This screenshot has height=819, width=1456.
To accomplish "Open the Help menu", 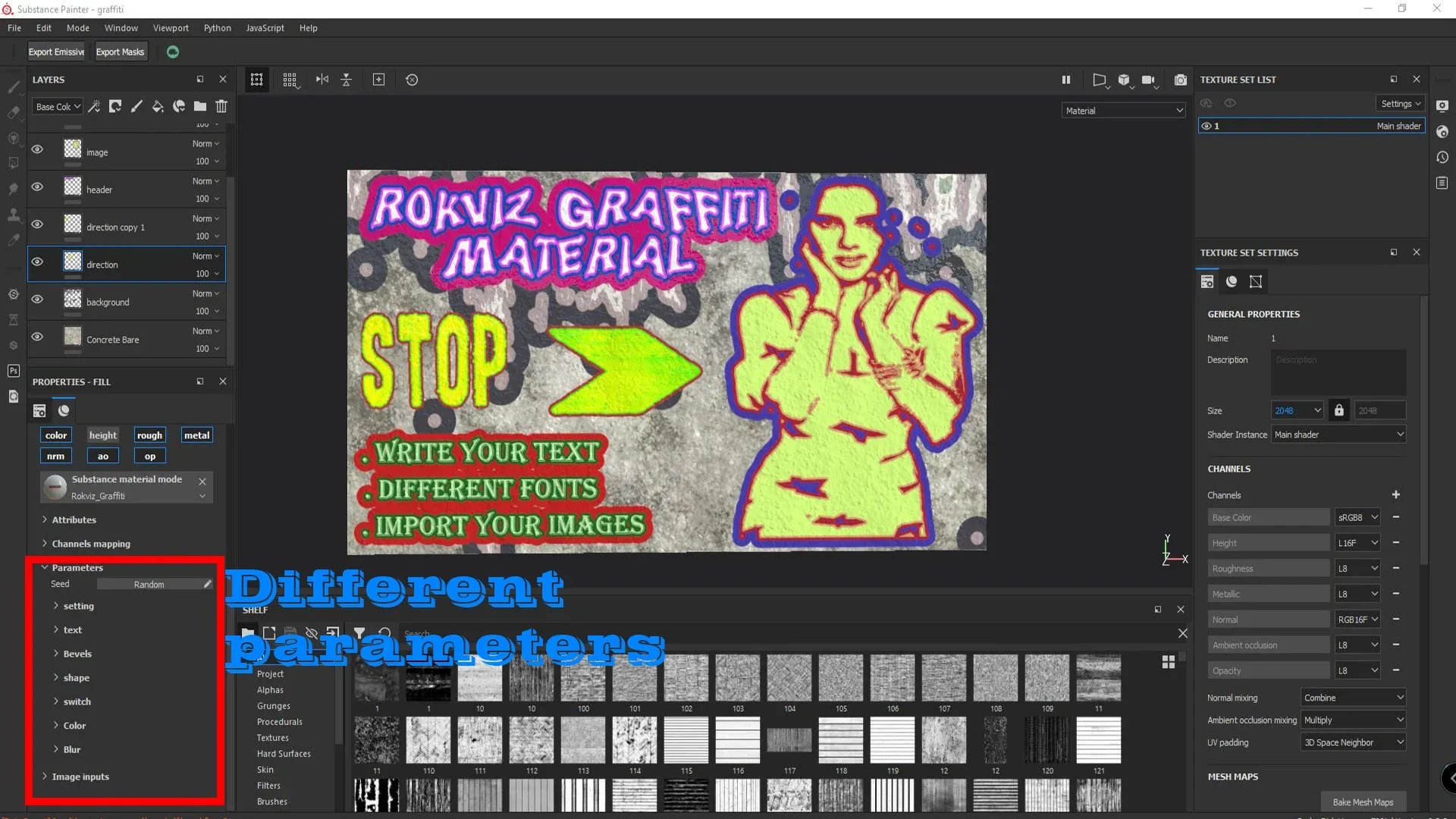I will [308, 28].
